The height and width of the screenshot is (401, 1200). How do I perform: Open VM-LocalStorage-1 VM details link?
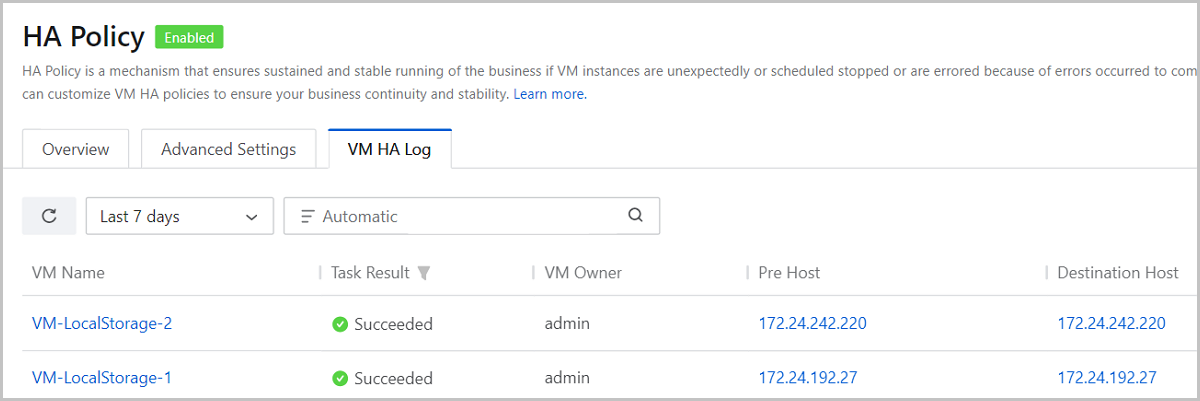pos(102,378)
